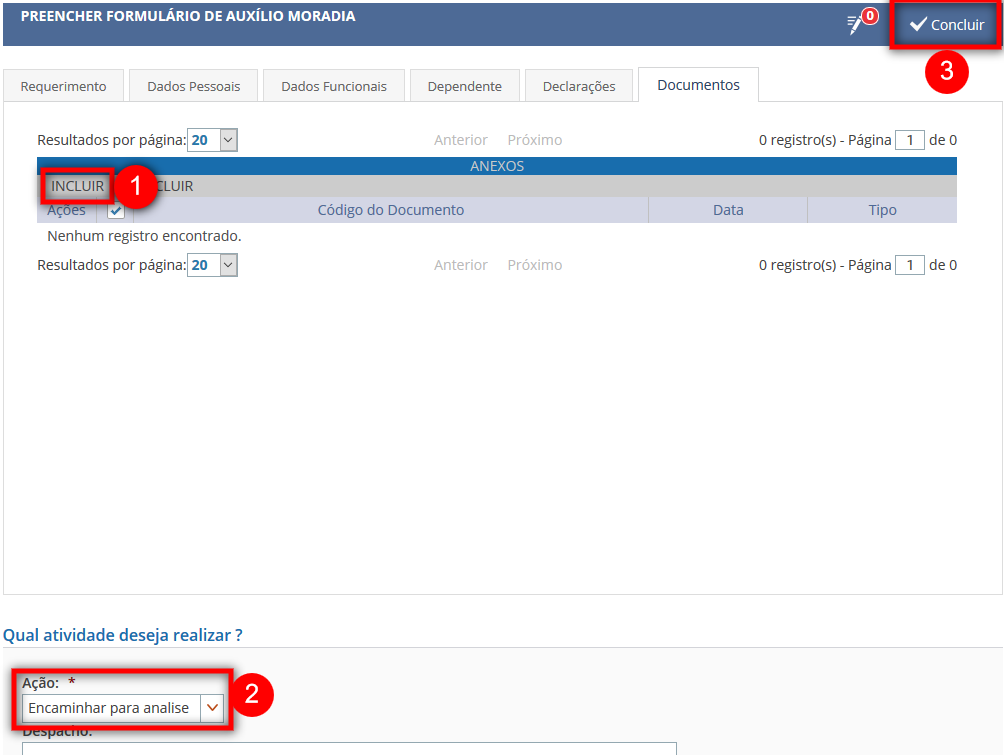This screenshot has width=1004, height=755.
Task: Click the bottom page number input field
Action: coord(909,265)
